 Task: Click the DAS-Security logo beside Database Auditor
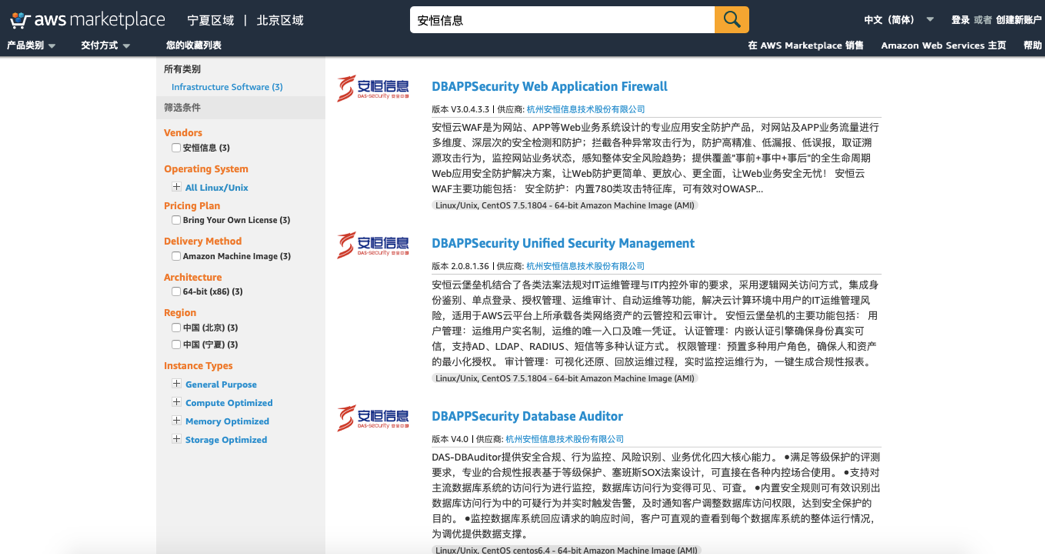pos(373,418)
